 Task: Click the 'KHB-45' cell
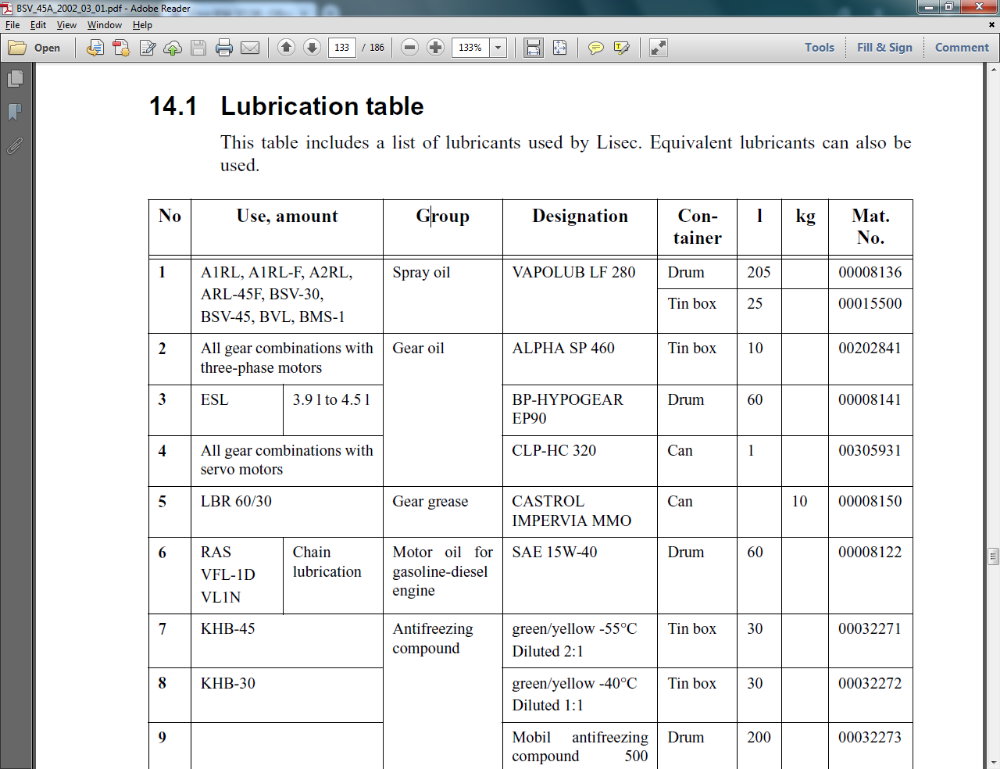pos(228,629)
